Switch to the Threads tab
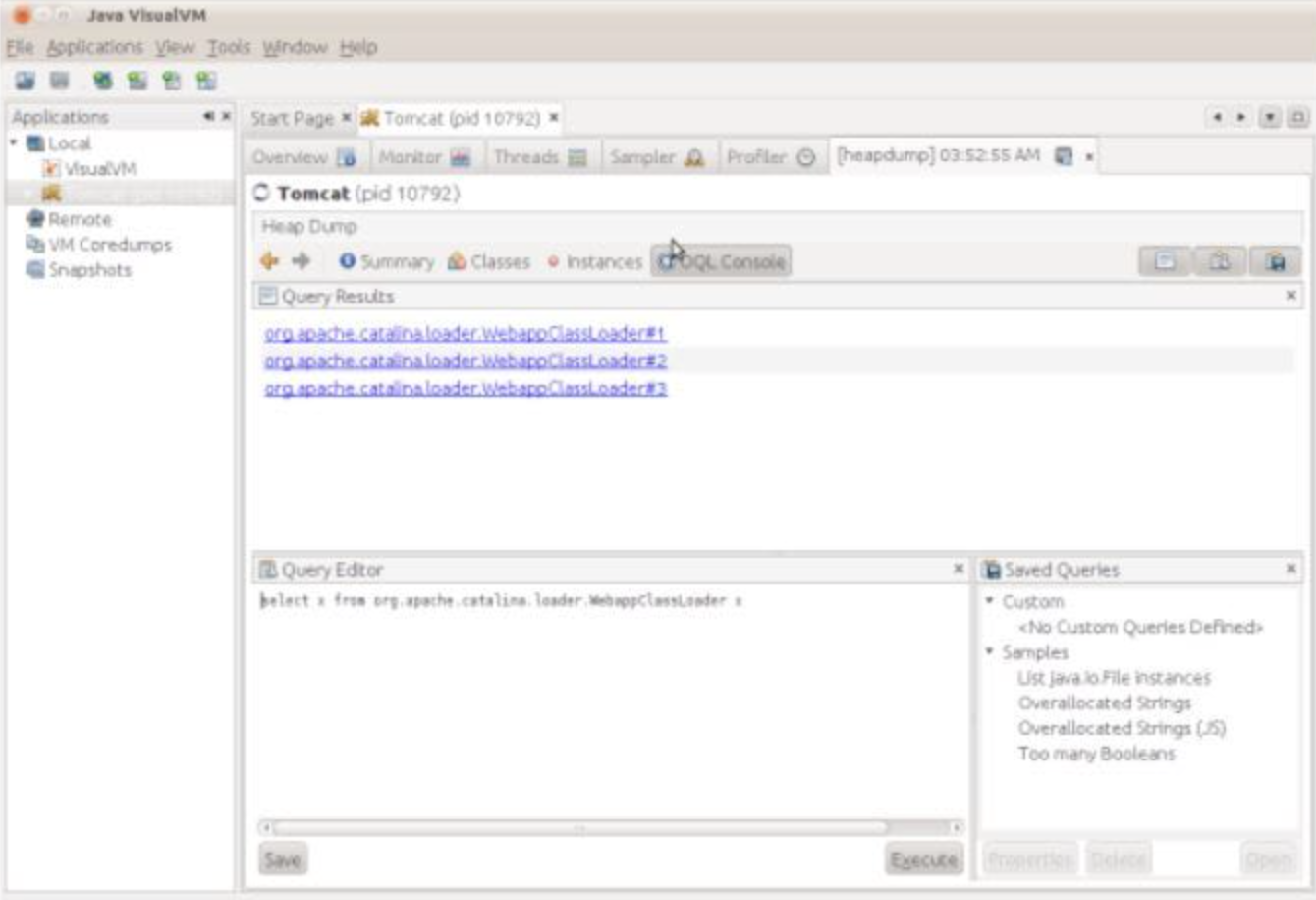Image resolution: width=1316 pixels, height=900 pixels. 539,157
